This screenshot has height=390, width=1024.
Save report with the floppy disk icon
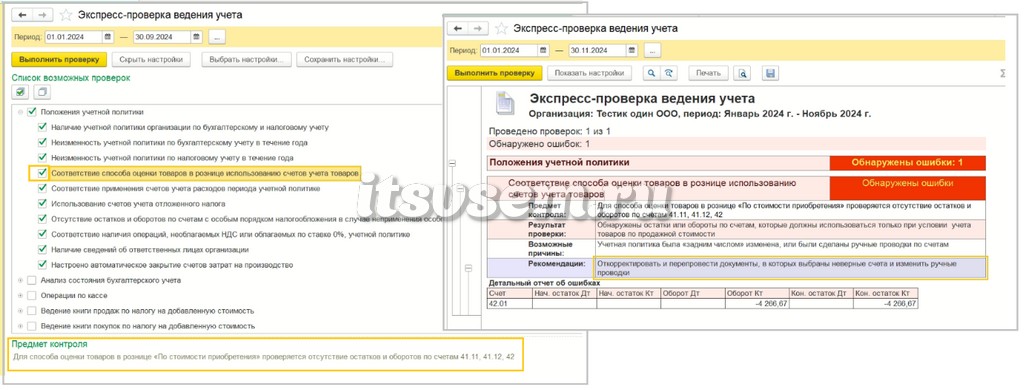(x=770, y=73)
